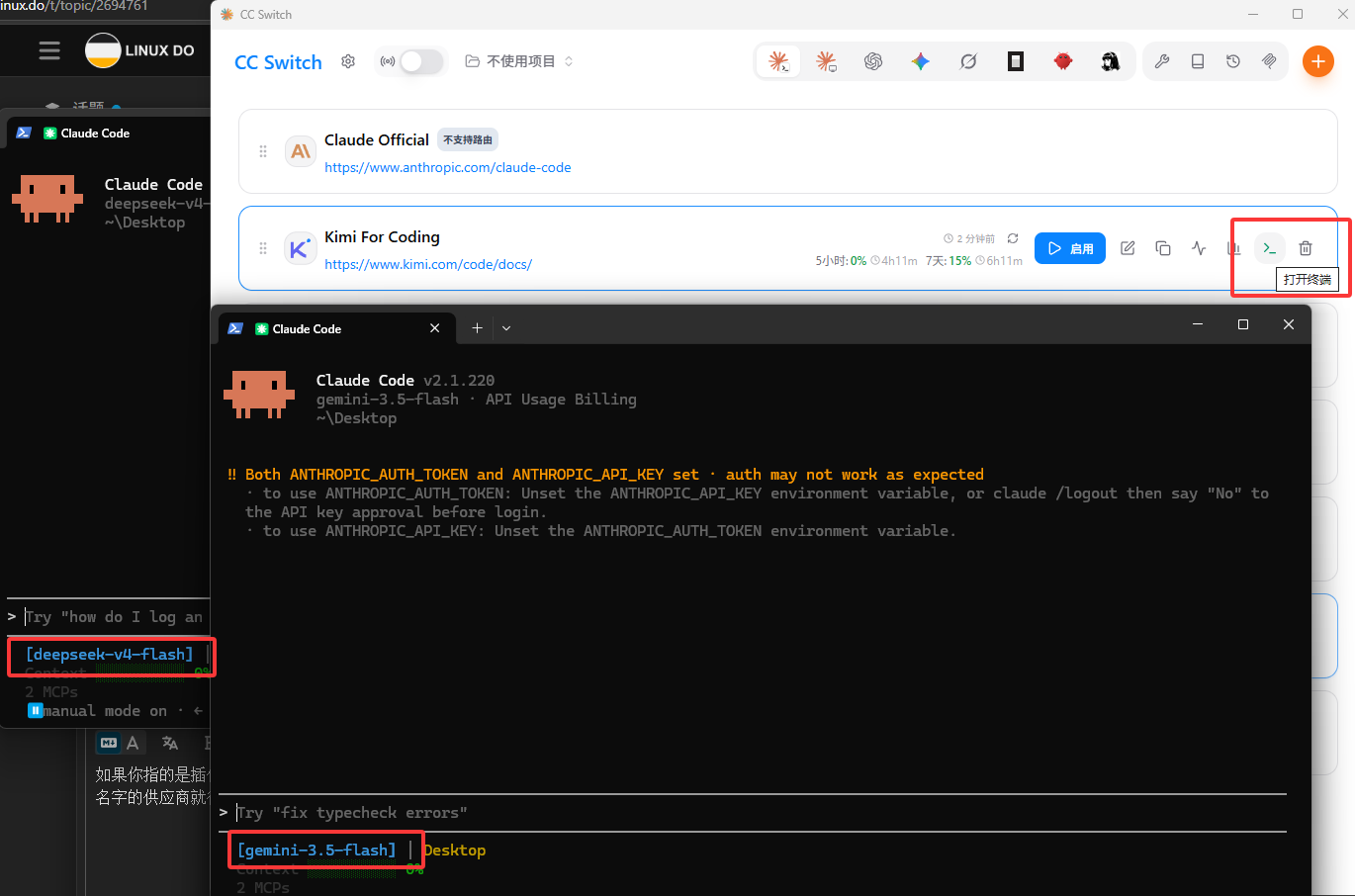Viewport: 1355px width, 896px height.
Task: Toggle the rich text A editor mode
Action: [x=133, y=743]
